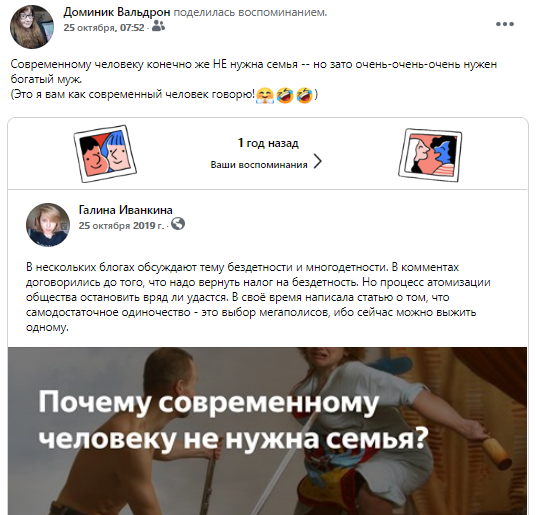The height and width of the screenshot is (515, 538).
Task: Click the shared post text about бездетности
Action: pos(258,297)
